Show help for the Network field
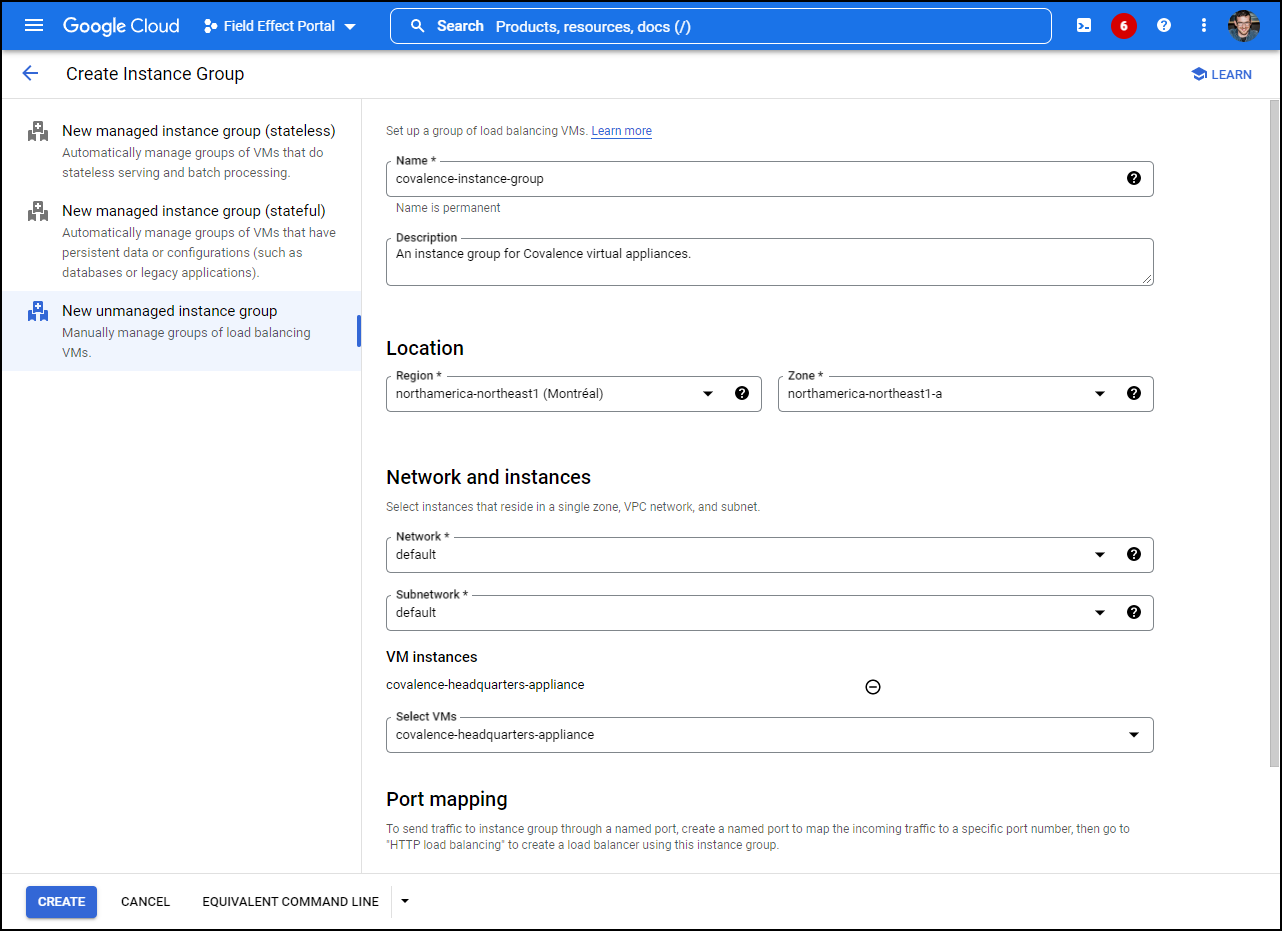Screen dimensions: 1282x931 point(1134,554)
